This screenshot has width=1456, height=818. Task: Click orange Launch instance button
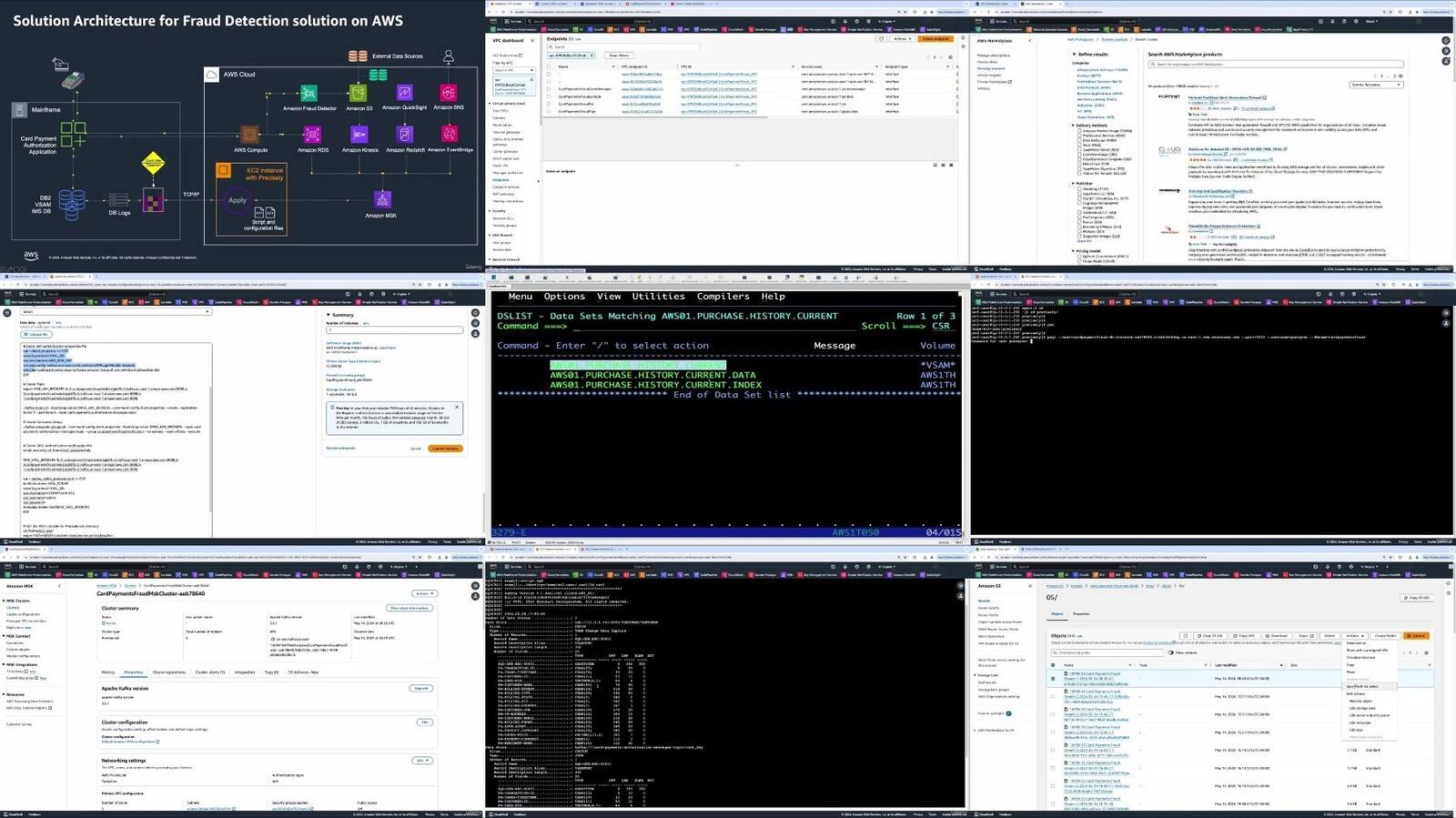(446, 449)
